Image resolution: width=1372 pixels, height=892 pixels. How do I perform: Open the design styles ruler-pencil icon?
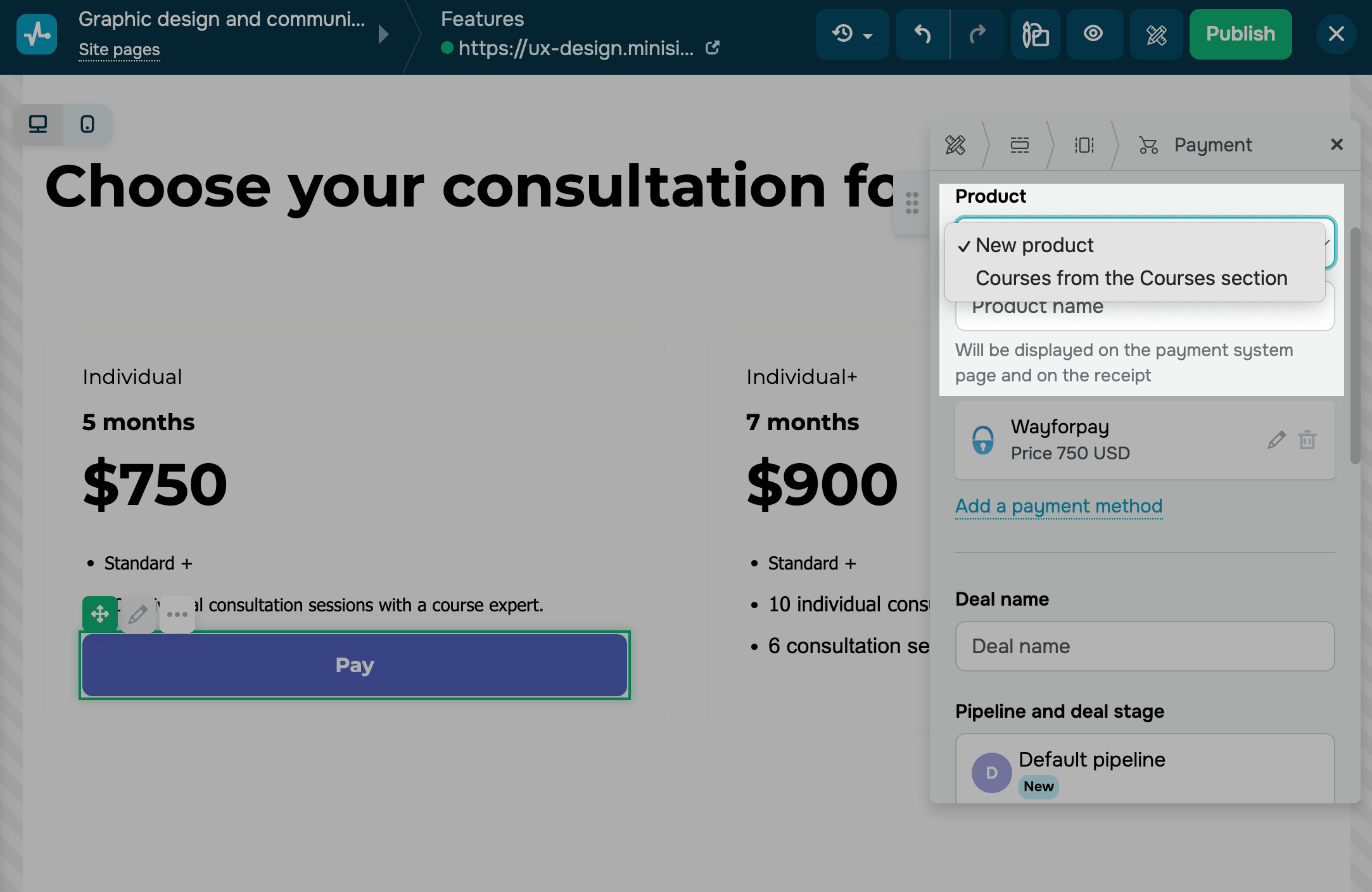click(1156, 34)
